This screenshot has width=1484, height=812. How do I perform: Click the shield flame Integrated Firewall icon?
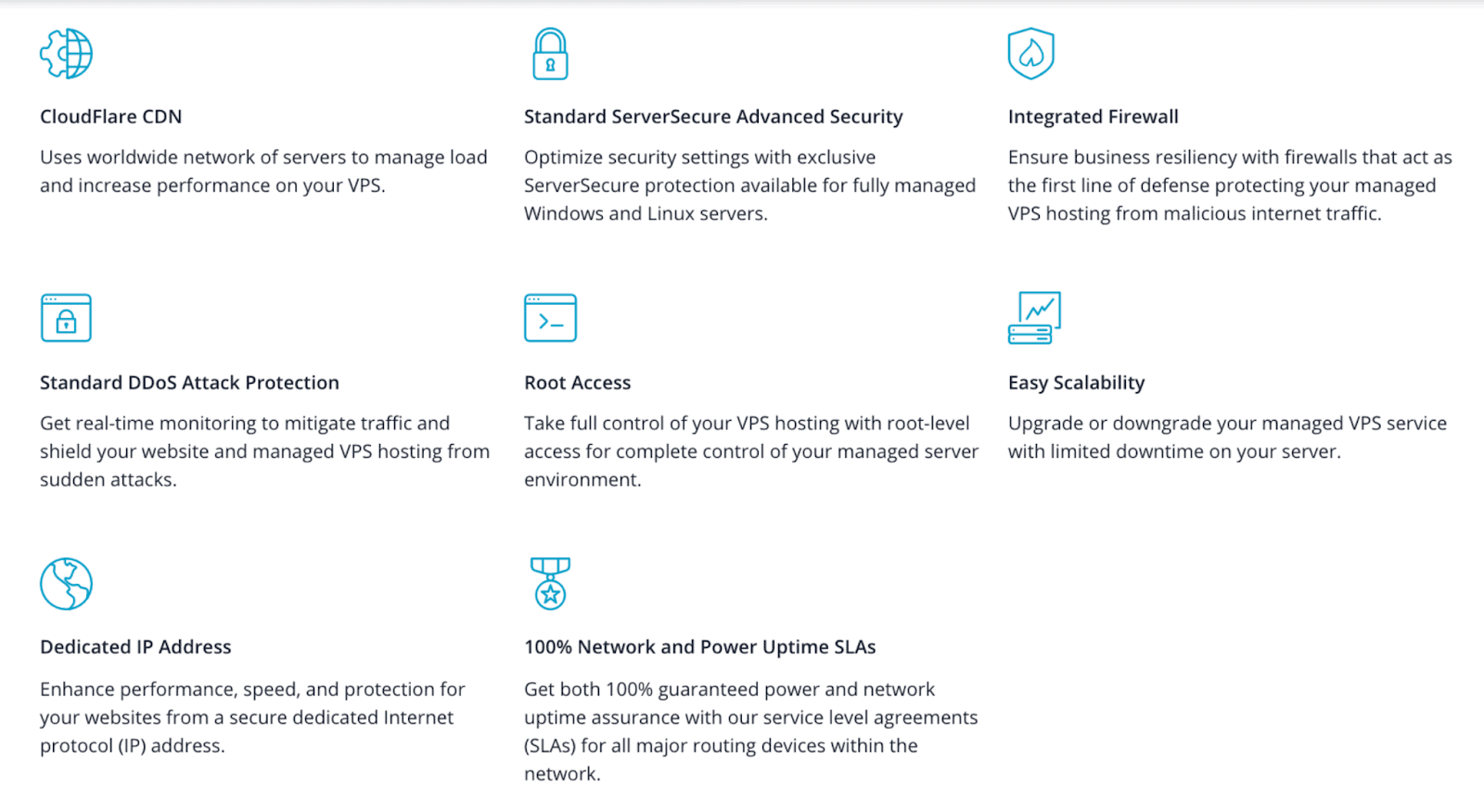point(1031,54)
